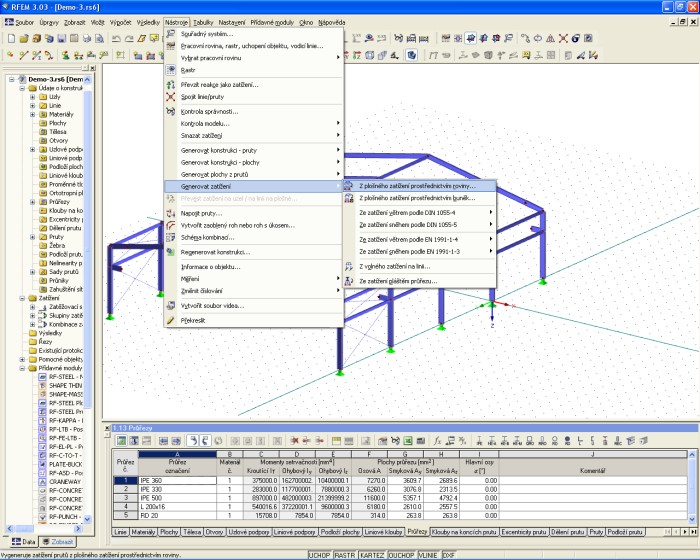Viewport: 700px width, 560px height.
Task: Click the Print icon in toolbar
Action: coord(87,38)
